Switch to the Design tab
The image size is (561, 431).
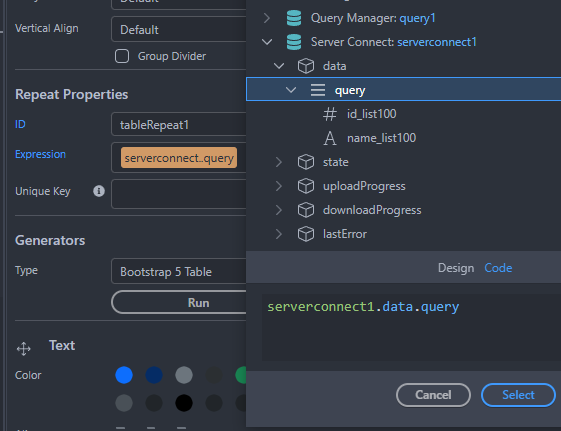456,268
